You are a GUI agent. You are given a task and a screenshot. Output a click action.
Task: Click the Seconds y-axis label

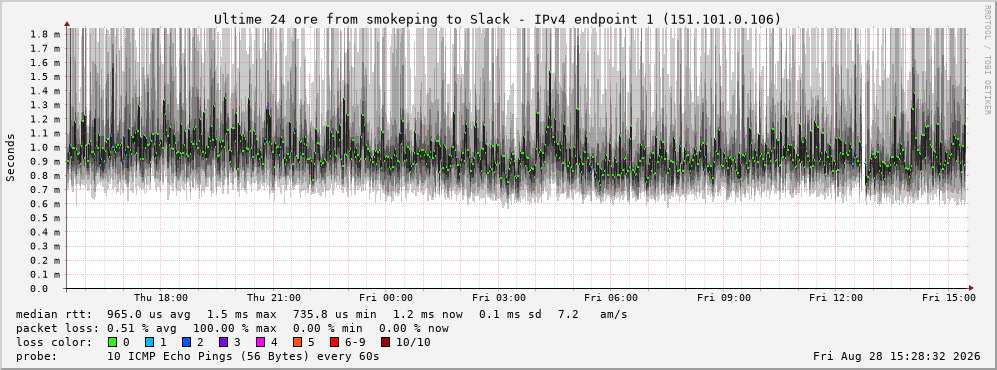coord(11,157)
